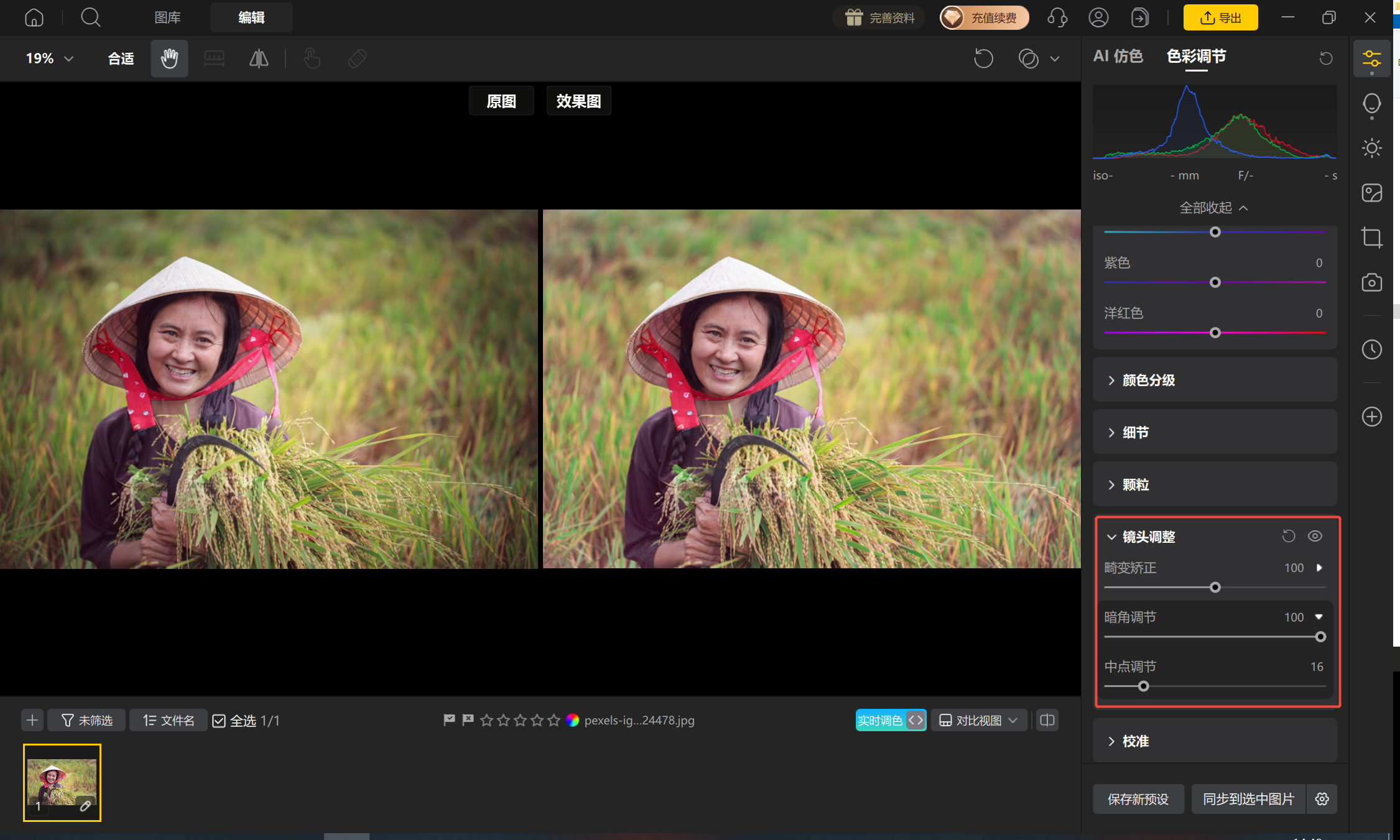Reset the lens adjustment section
Viewport: 1400px width, 840px height.
coord(1289,536)
